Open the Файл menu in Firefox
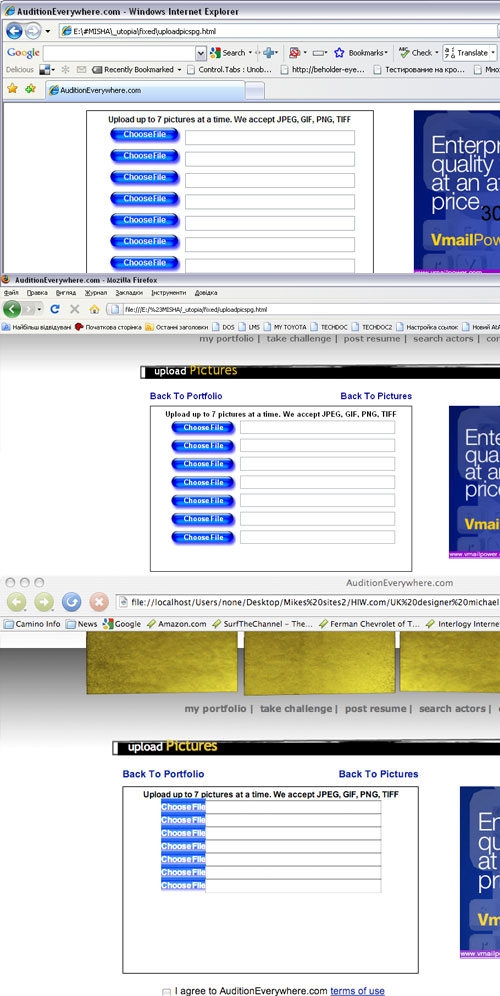This screenshot has height=996, width=500. (x=10, y=293)
